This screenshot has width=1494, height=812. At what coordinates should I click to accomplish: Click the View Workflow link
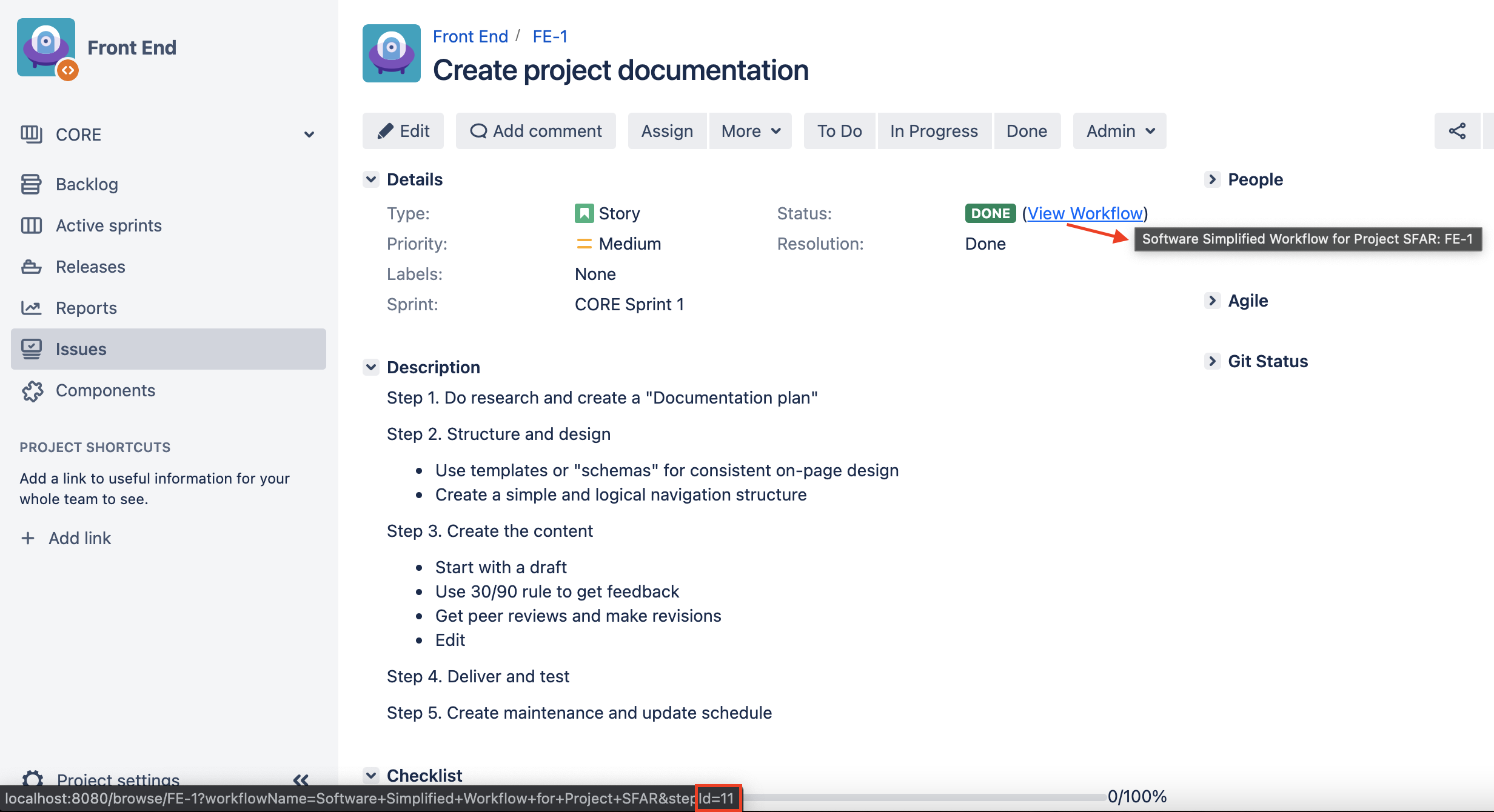(x=1085, y=213)
